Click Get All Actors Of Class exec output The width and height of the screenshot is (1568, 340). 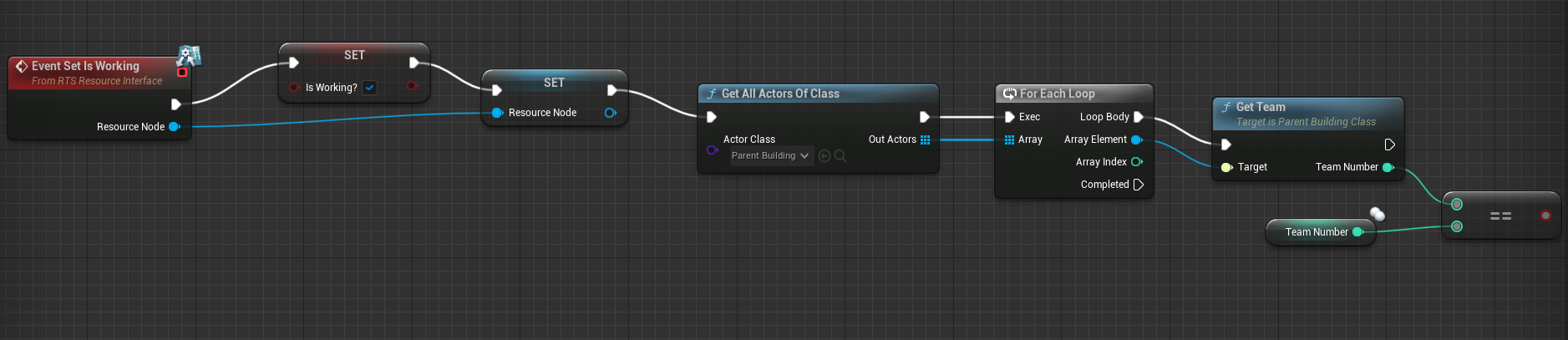(924, 117)
